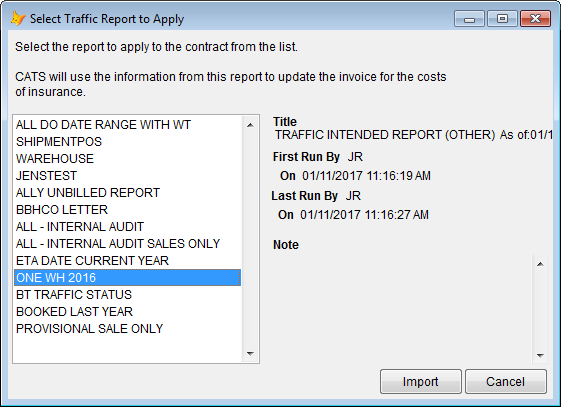
Task: Click the Last Run date 11:16:27 AM
Action: point(364,215)
